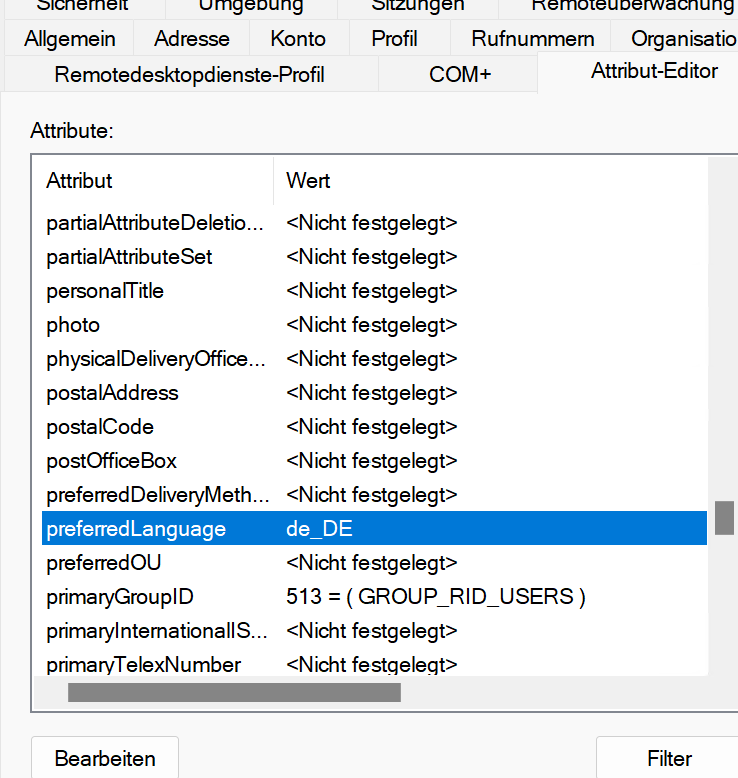Open the Filter button
Viewport: 738px width, 778px height.
[x=668, y=758]
